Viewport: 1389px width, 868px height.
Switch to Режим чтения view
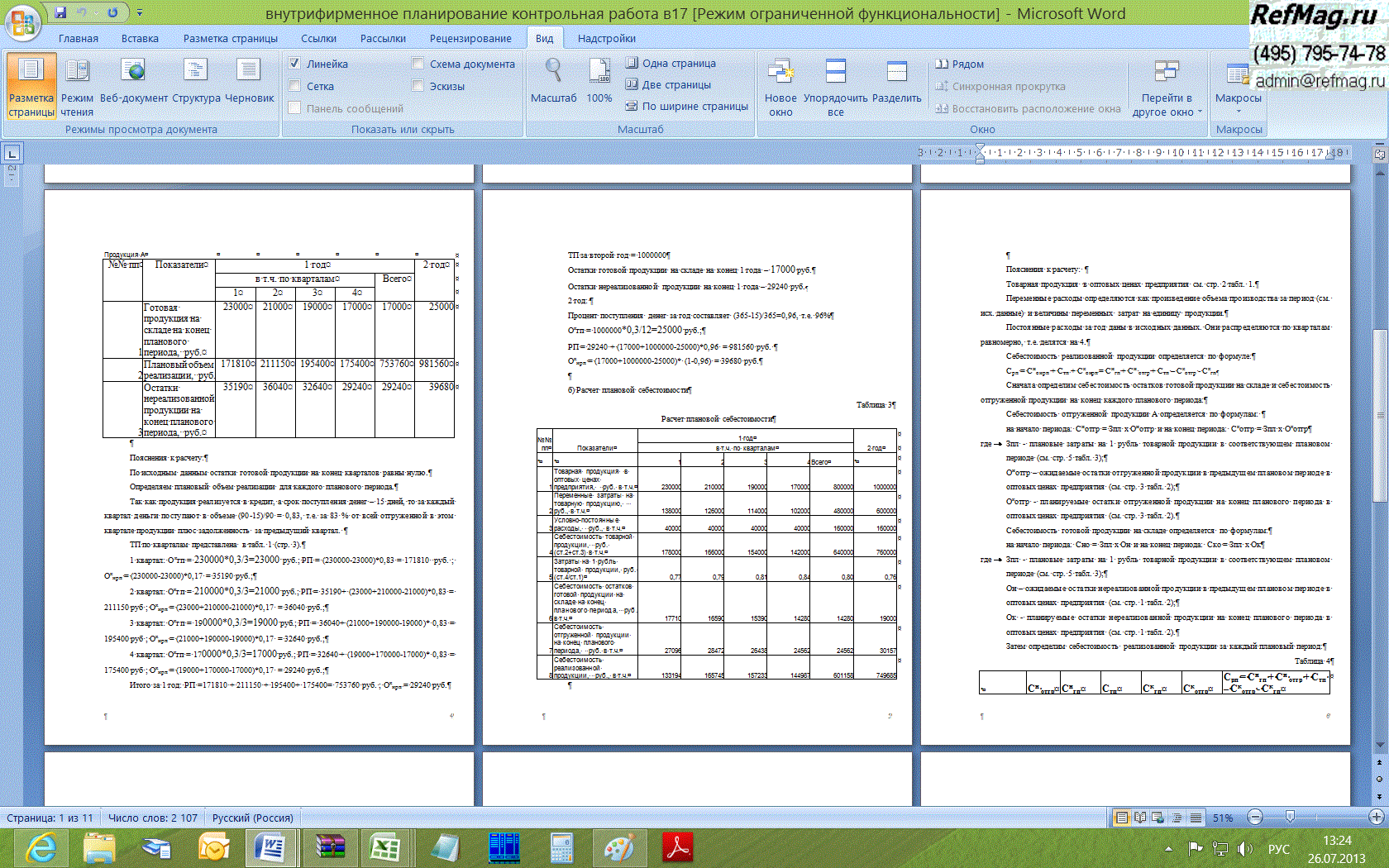pyautogui.click(x=77, y=87)
